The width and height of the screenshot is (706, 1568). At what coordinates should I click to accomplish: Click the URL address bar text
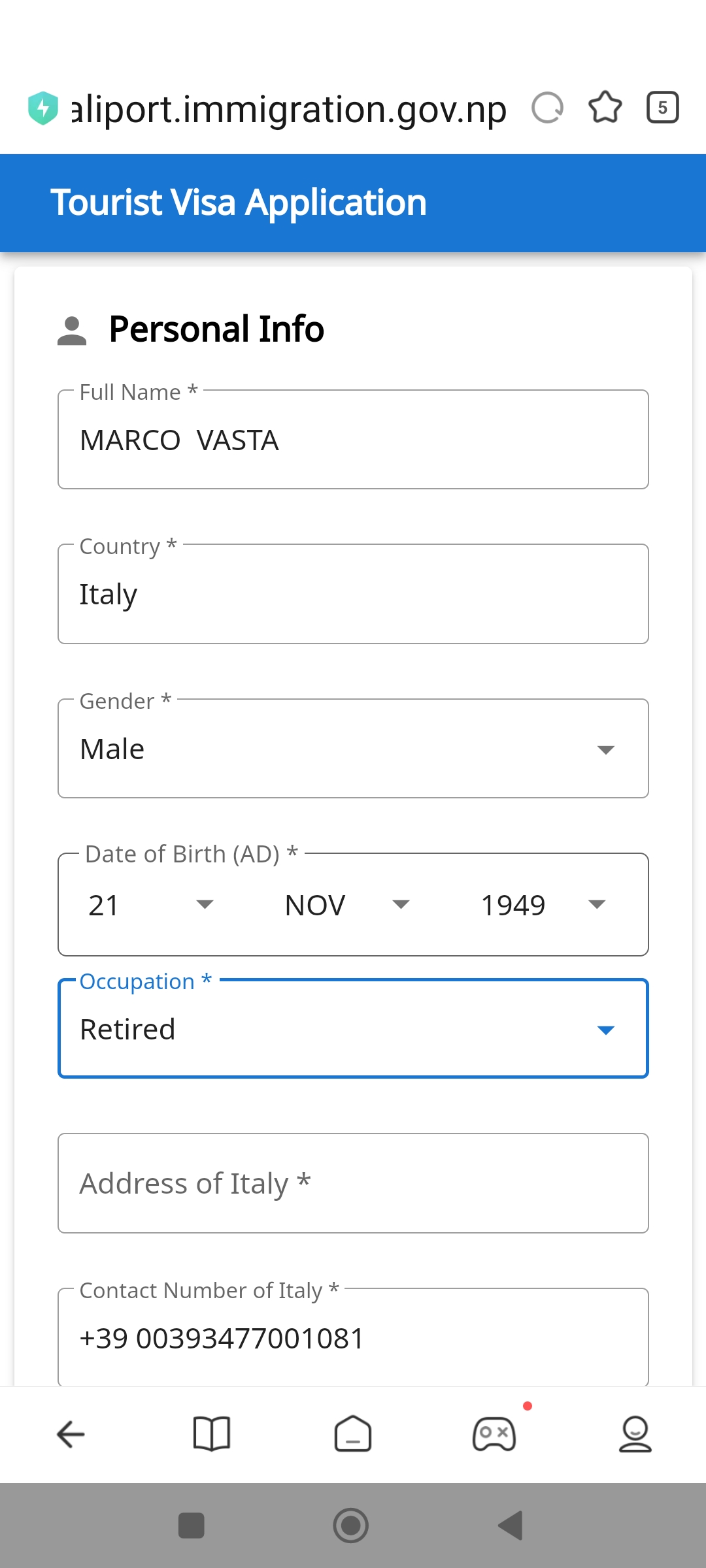pyautogui.click(x=289, y=108)
